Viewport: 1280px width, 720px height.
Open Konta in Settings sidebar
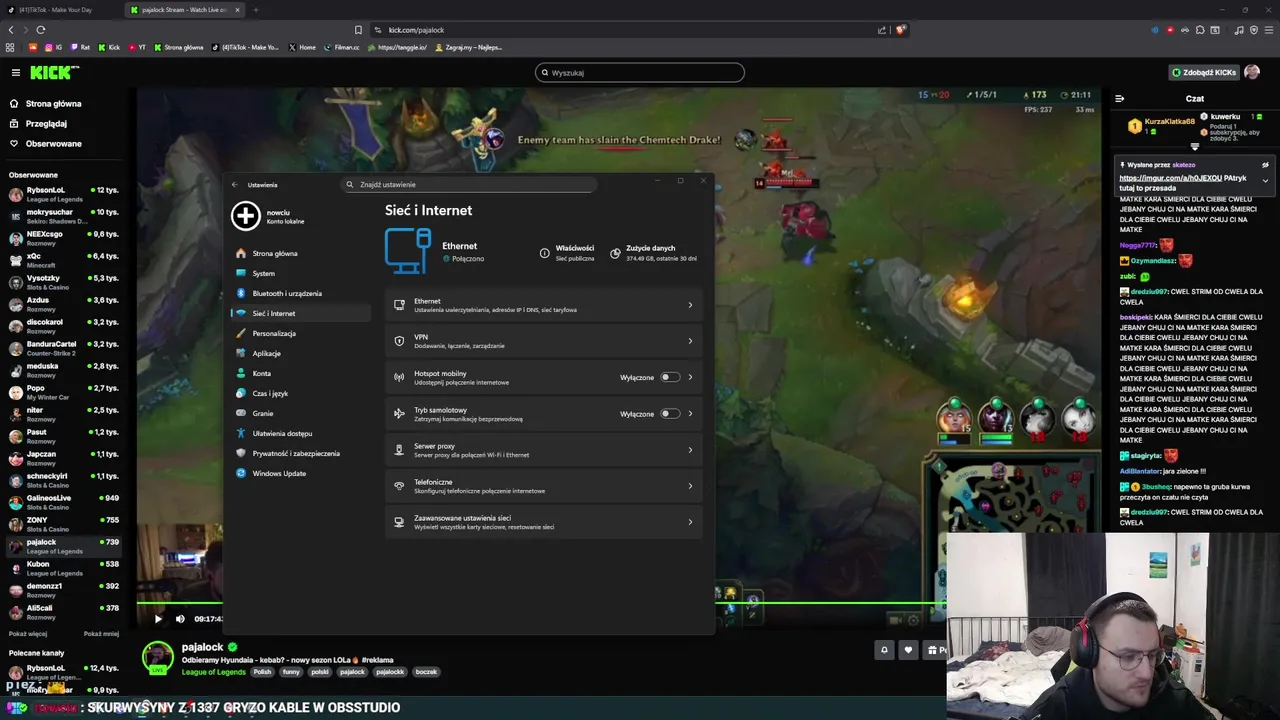tap(300, 373)
